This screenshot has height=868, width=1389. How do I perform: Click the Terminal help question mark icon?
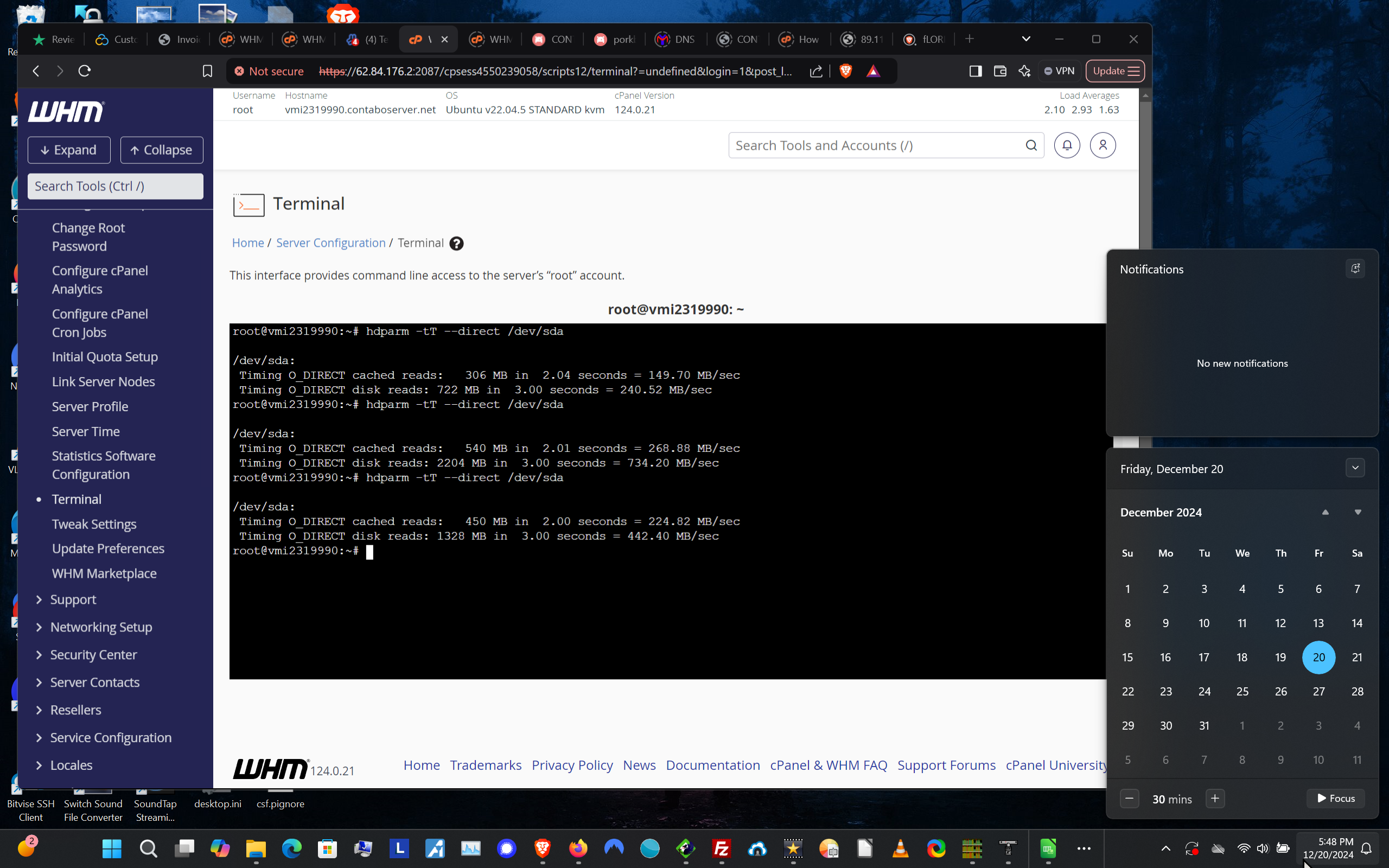(x=456, y=244)
